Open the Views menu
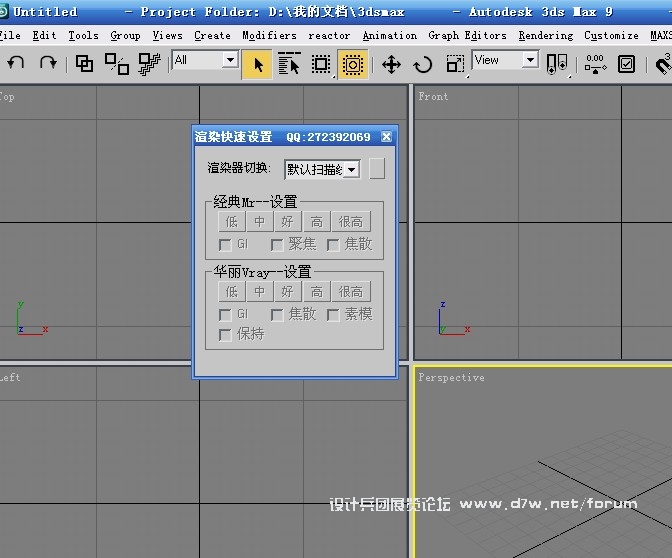 (167, 36)
